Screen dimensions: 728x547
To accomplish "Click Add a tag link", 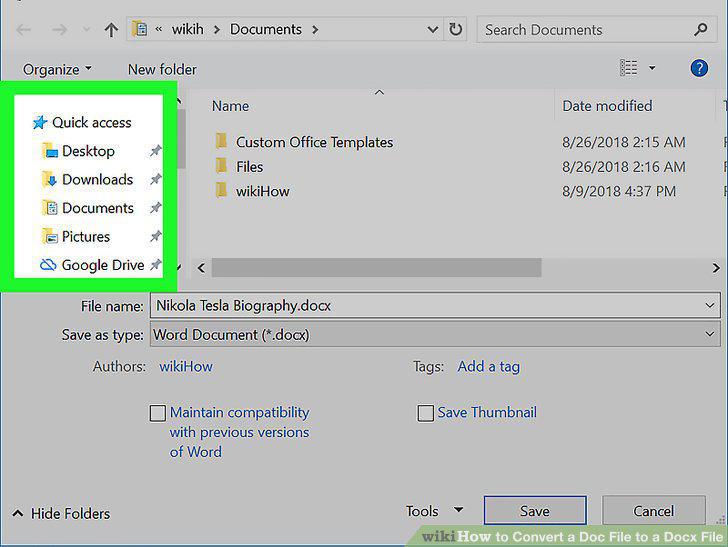I will 488,366.
